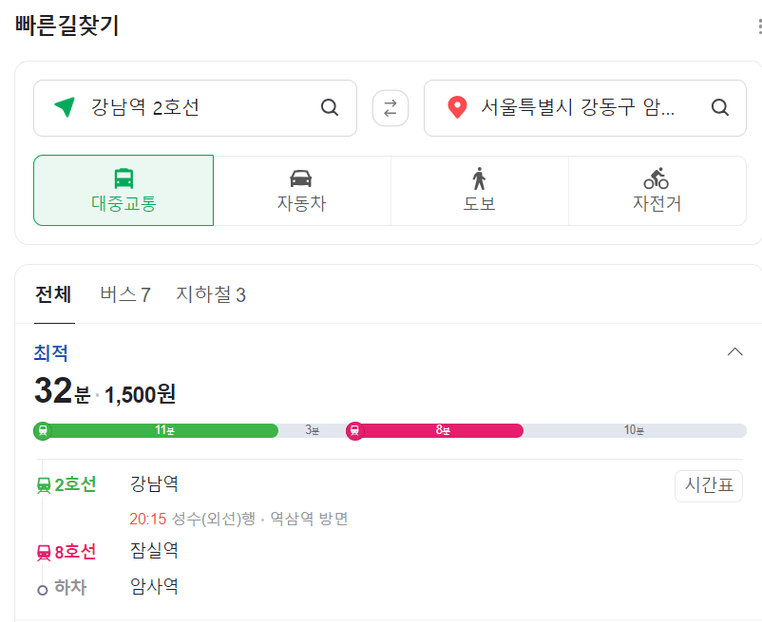The width and height of the screenshot is (762, 622).
Task: Select 자전거 bicycle mode
Action: tap(657, 190)
